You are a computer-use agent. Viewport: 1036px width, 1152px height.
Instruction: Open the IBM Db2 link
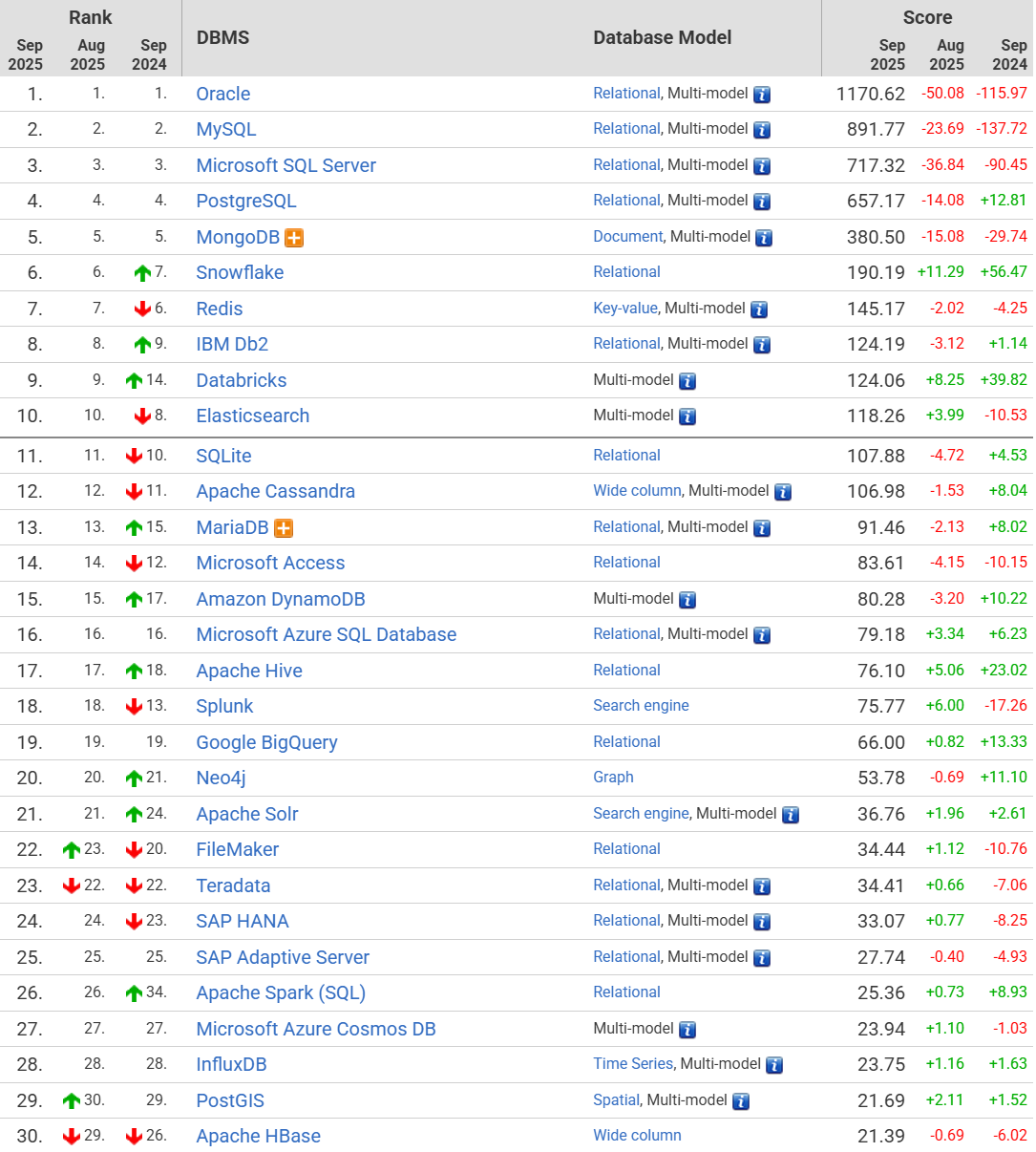232,344
